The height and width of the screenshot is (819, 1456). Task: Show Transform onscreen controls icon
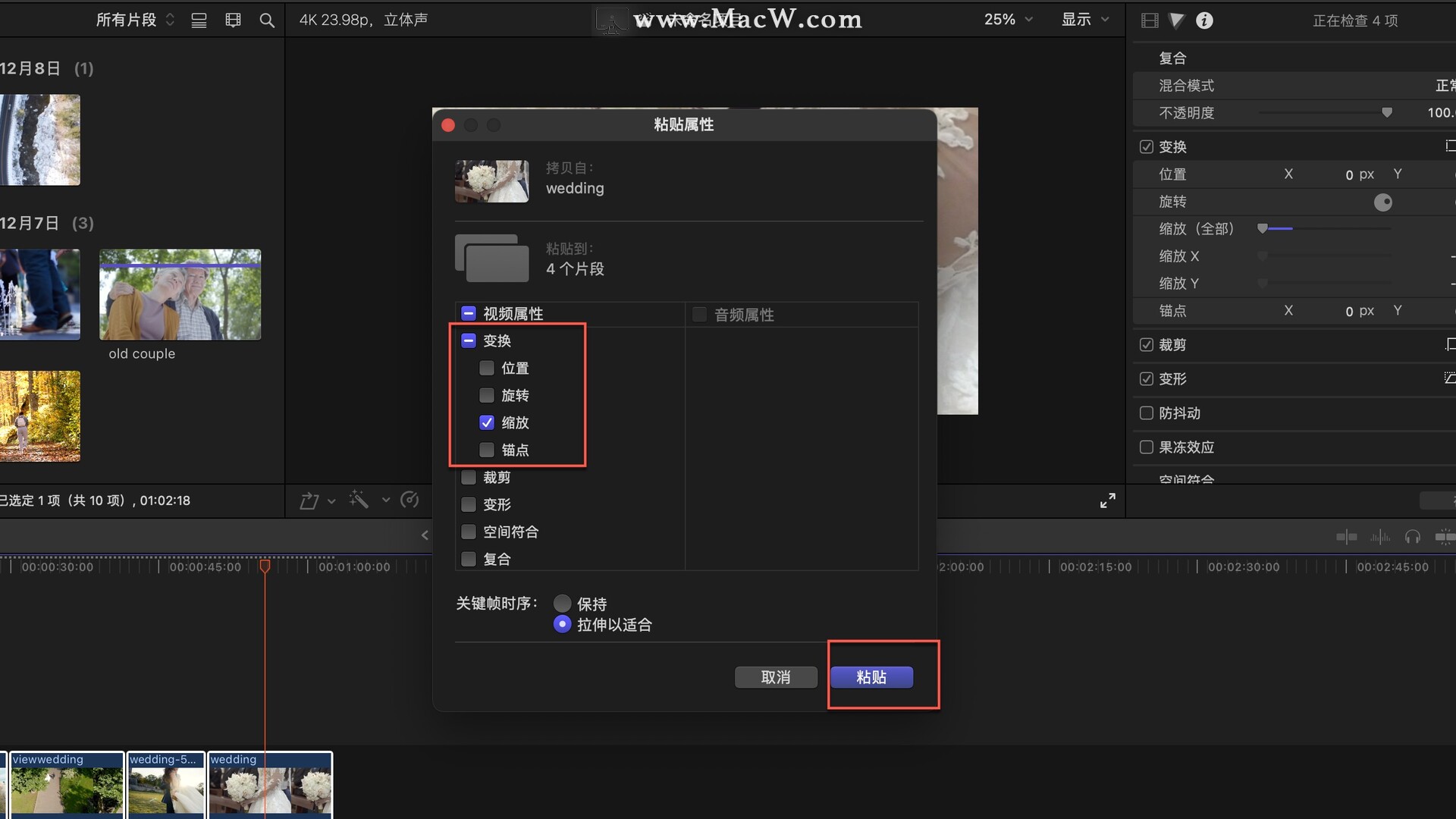pos(1450,146)
